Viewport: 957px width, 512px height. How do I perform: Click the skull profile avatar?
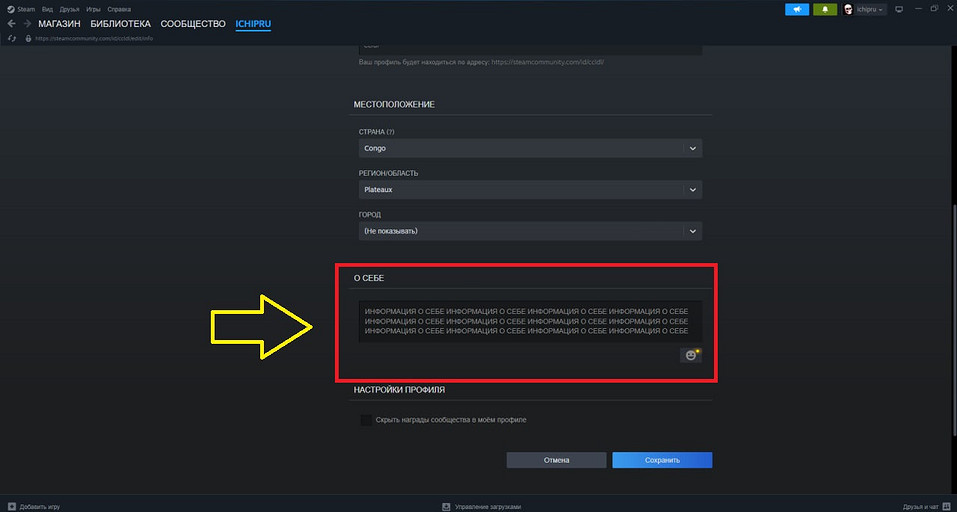point(848,9)
